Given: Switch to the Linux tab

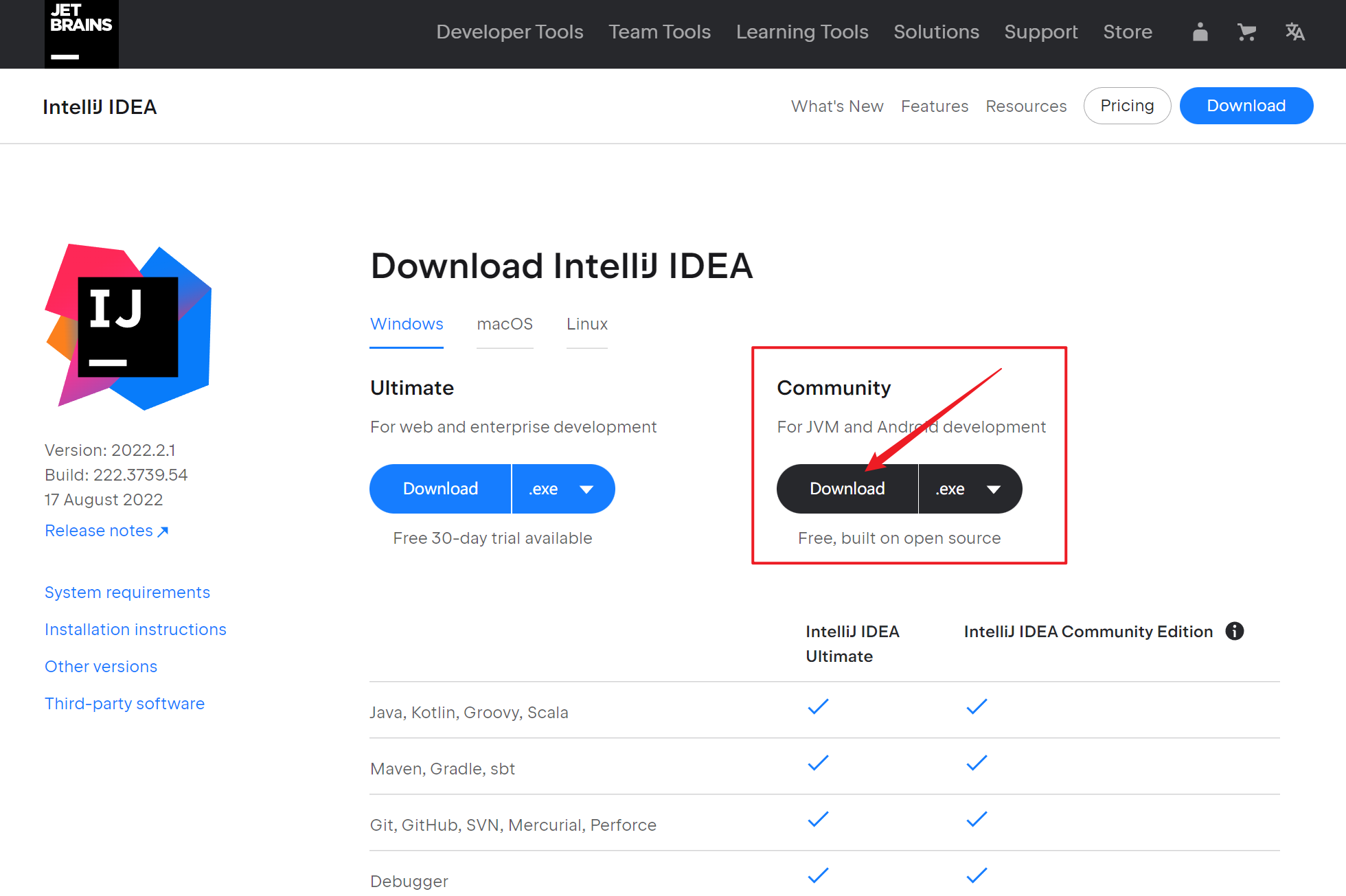Looking at the screenshot, I should click(x=586, y=324).
